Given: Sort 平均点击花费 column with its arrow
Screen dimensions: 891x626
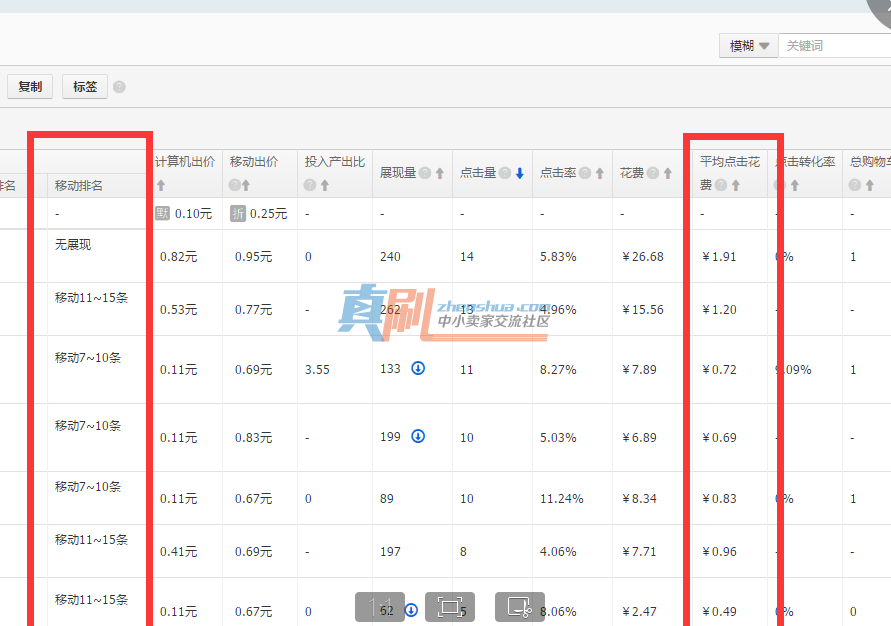Looking at the screenshot, I should pyautogui.click(x=736, y=185).
